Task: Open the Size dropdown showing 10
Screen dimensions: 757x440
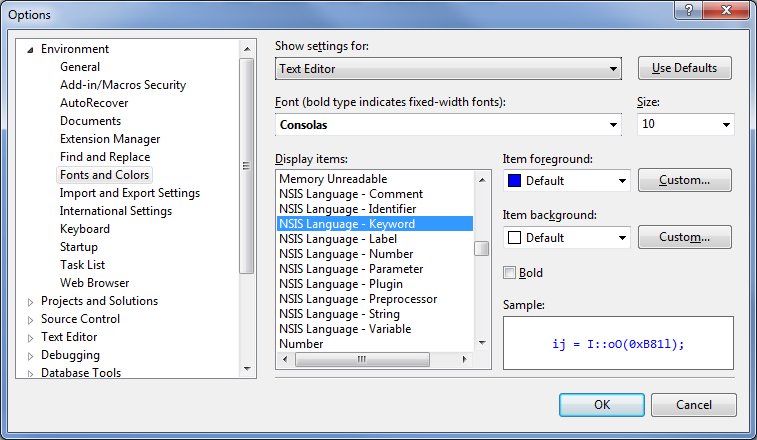Action: point(686,125)
